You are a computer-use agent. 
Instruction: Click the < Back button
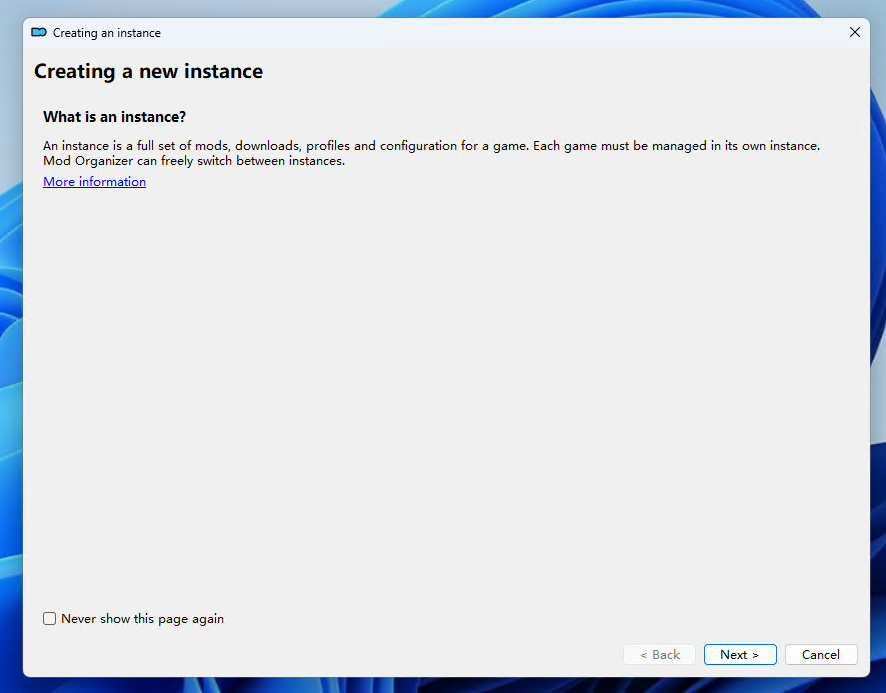[x=659, y=655]
